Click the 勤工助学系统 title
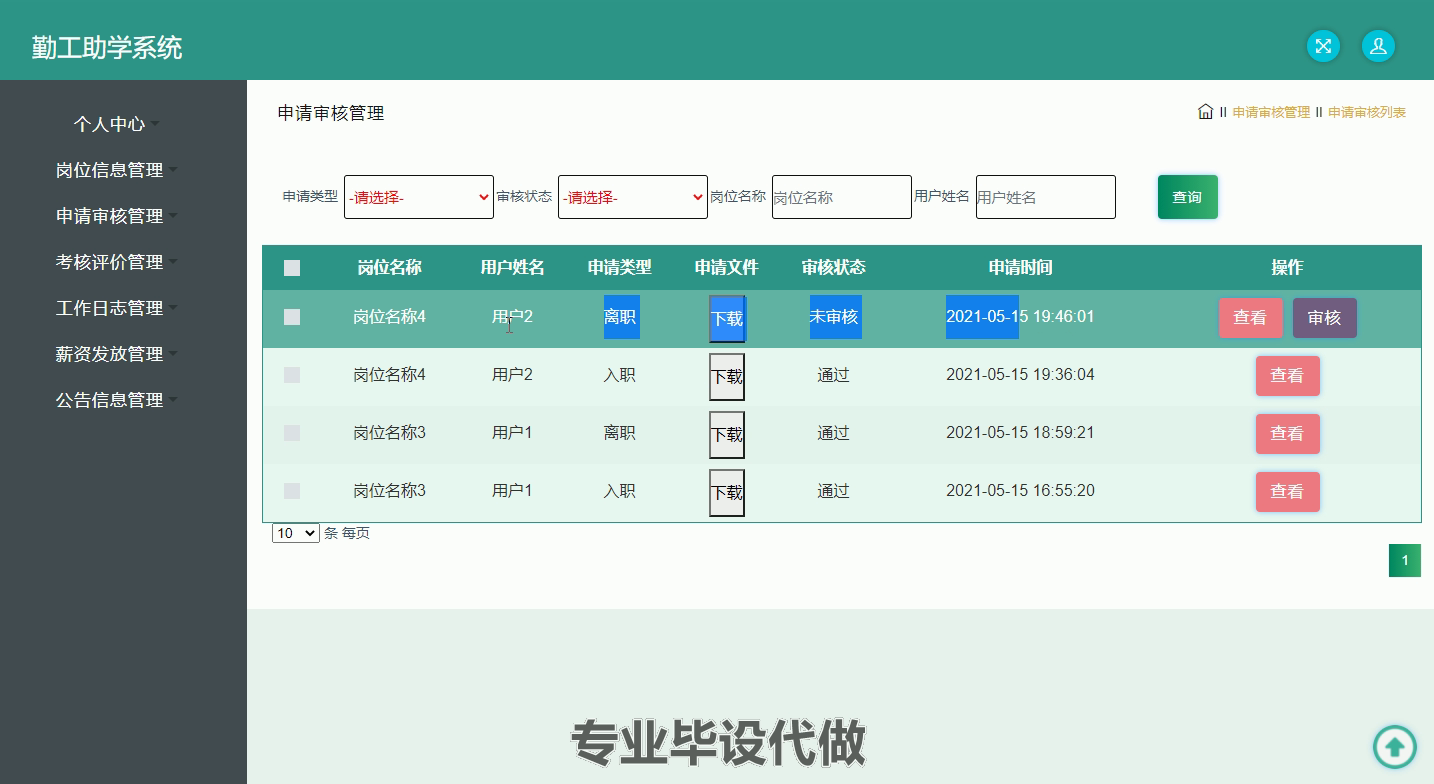 pyautogui.click(x=107, y=47)
